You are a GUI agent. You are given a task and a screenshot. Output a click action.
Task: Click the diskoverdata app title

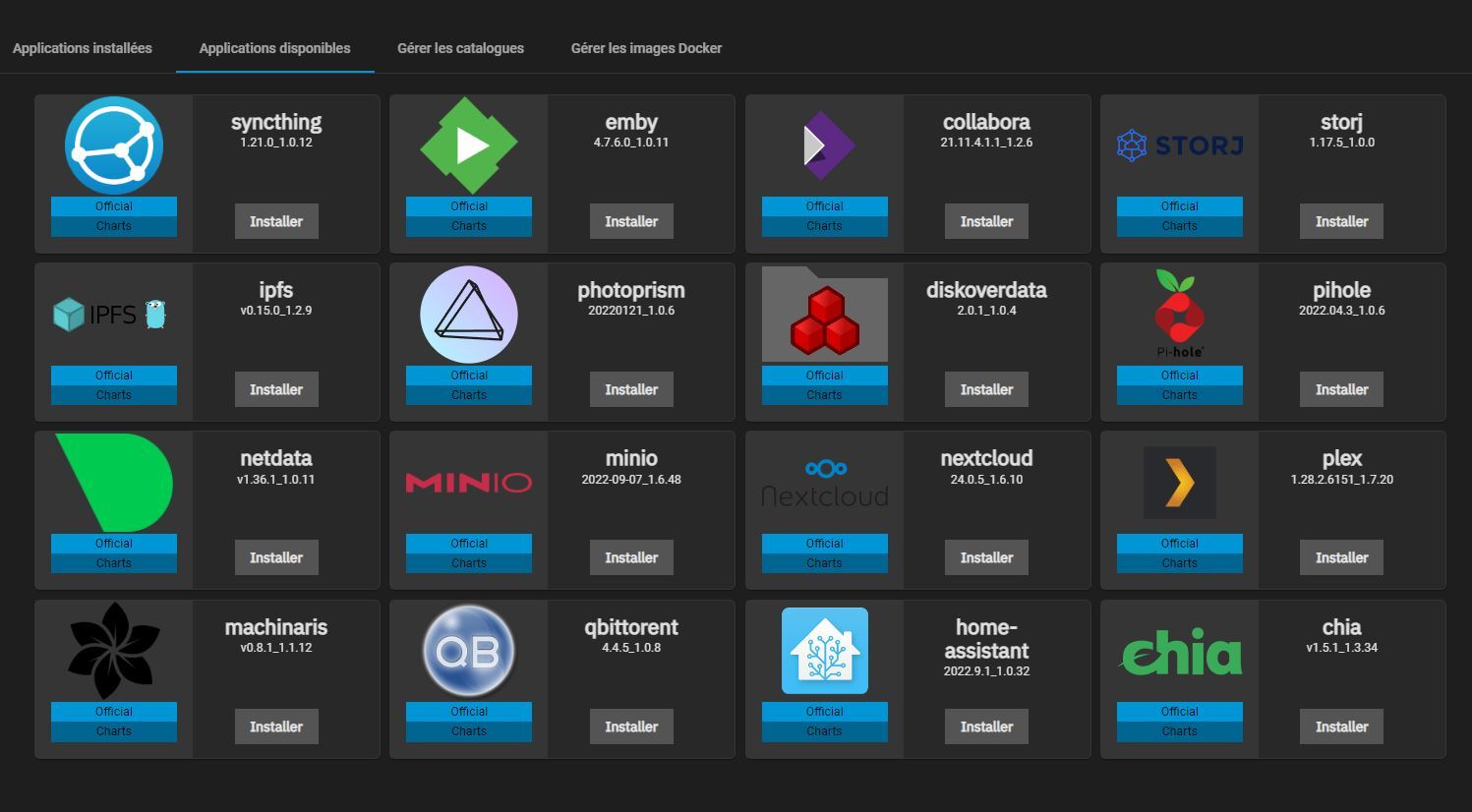(986, 290)
